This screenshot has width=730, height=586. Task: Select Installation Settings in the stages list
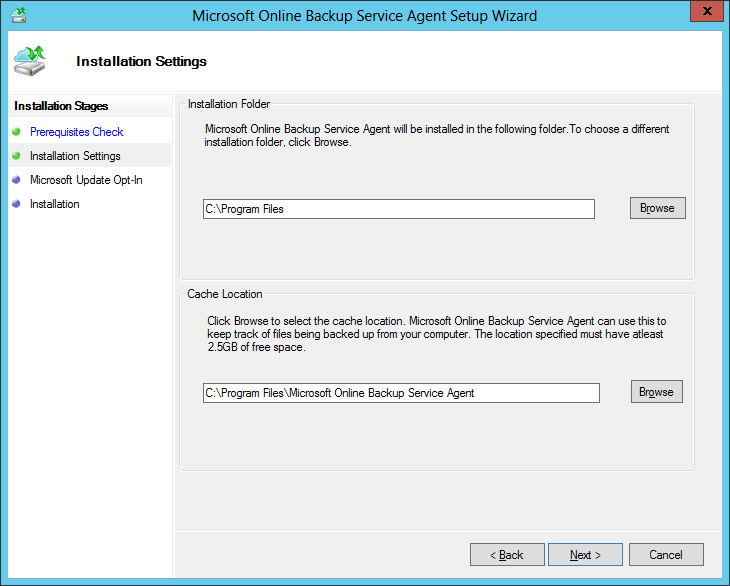pyautogui.click(x=75, y=156)
